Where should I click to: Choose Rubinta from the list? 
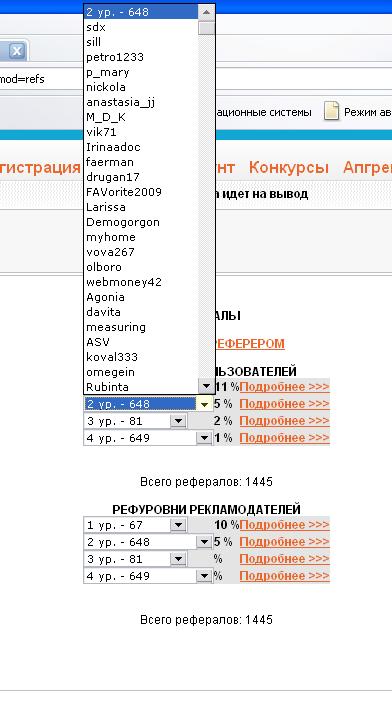click(x=141, y=387)
